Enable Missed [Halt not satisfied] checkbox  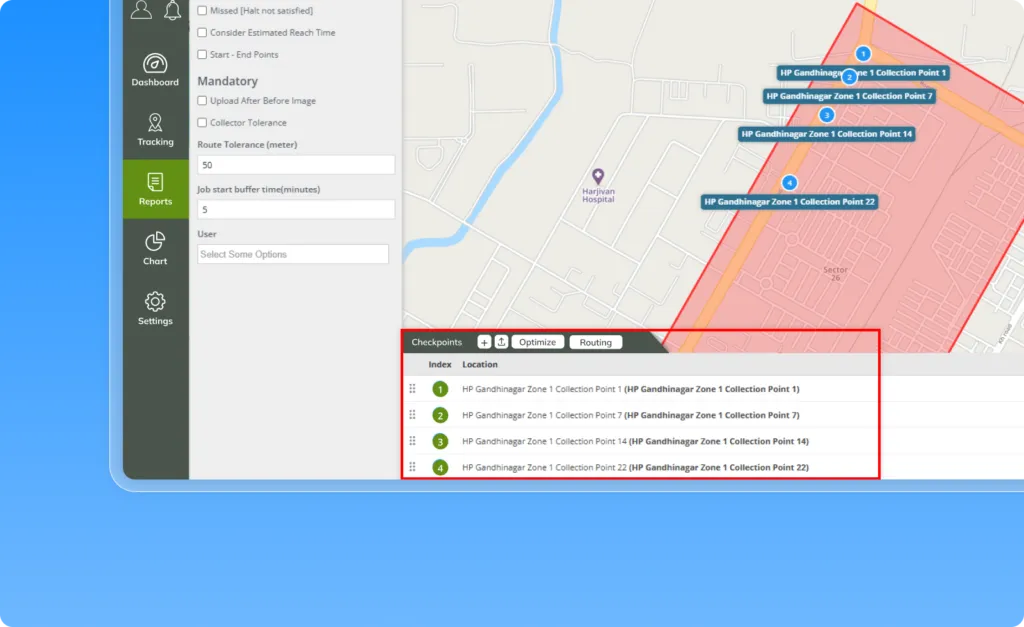[202, 11]
